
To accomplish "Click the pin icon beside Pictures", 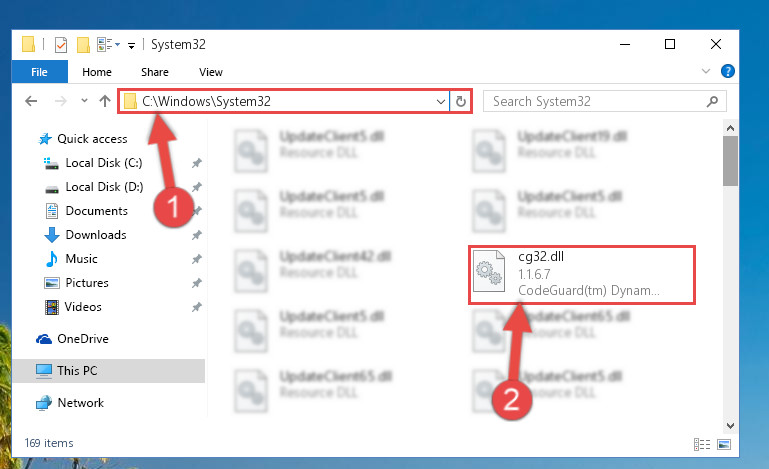I will coord(197,283).
